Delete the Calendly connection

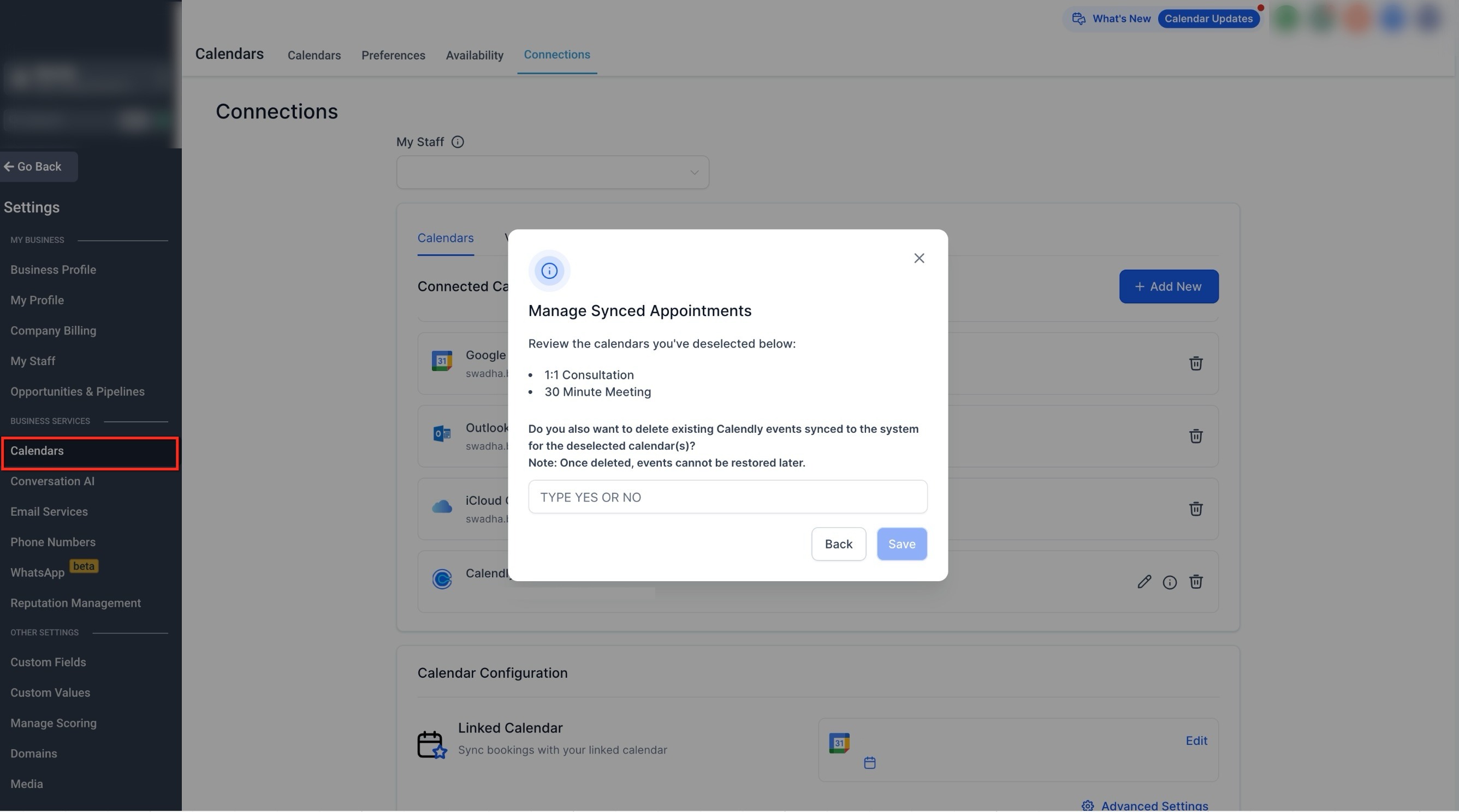1195,582
